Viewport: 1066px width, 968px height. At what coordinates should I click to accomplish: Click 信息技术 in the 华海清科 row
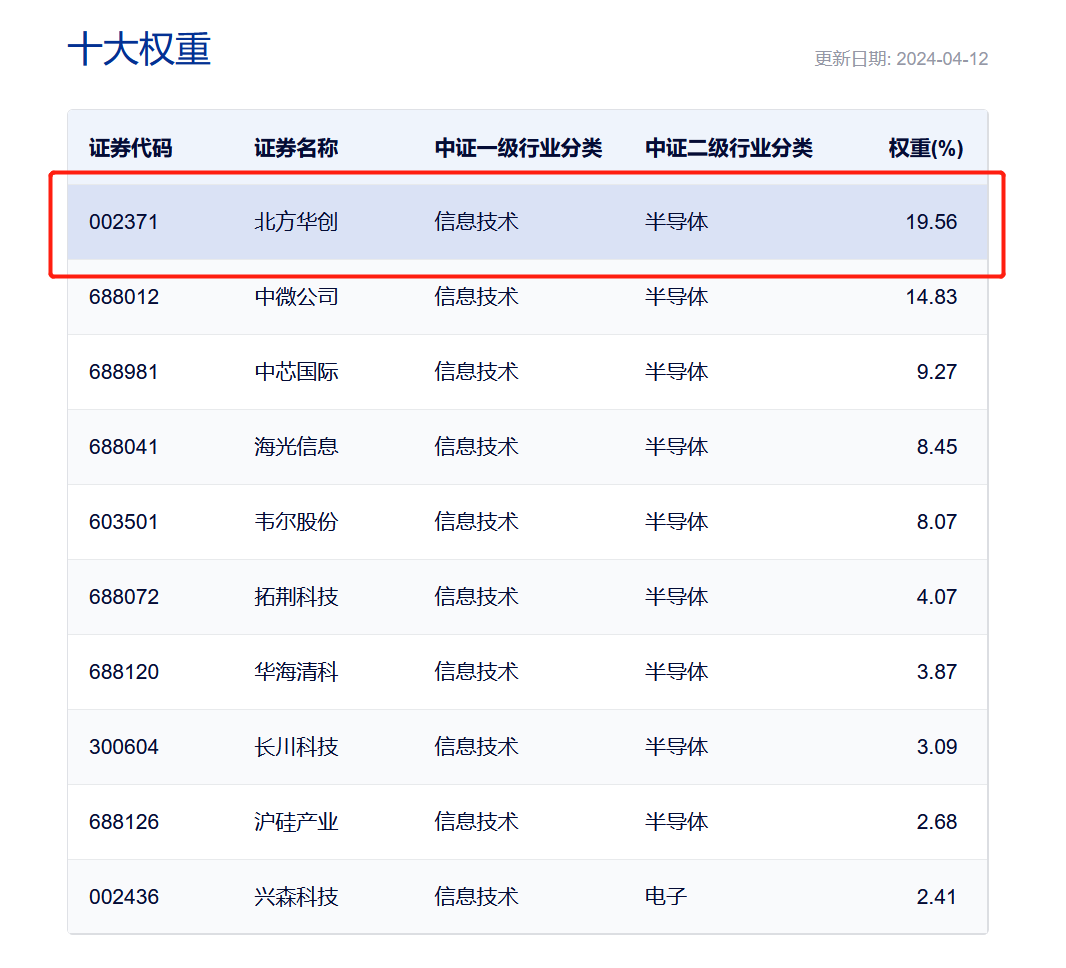[x=477, y=672]
